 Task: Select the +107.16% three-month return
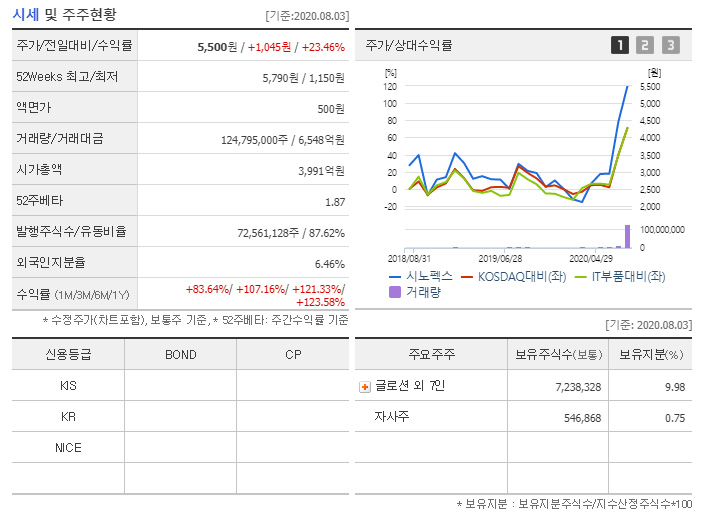(261, 289)
